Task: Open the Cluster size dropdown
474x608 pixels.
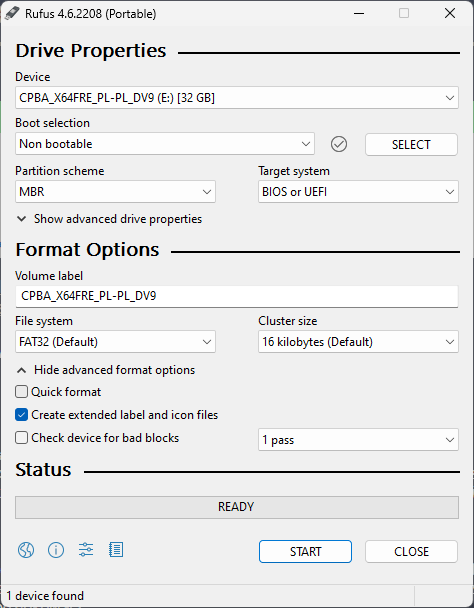Action: pos(358,342)
